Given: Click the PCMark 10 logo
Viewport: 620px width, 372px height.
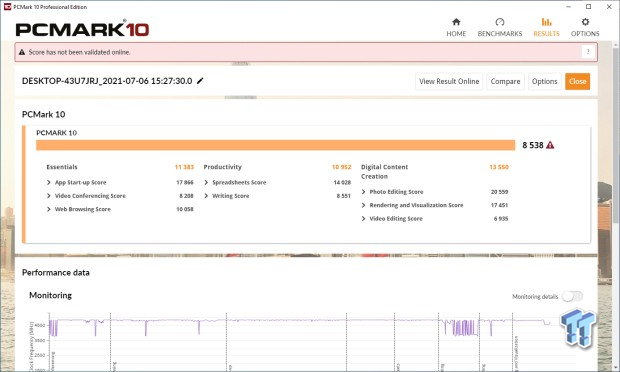Looking at the screenshot, I should pos(82,28).
